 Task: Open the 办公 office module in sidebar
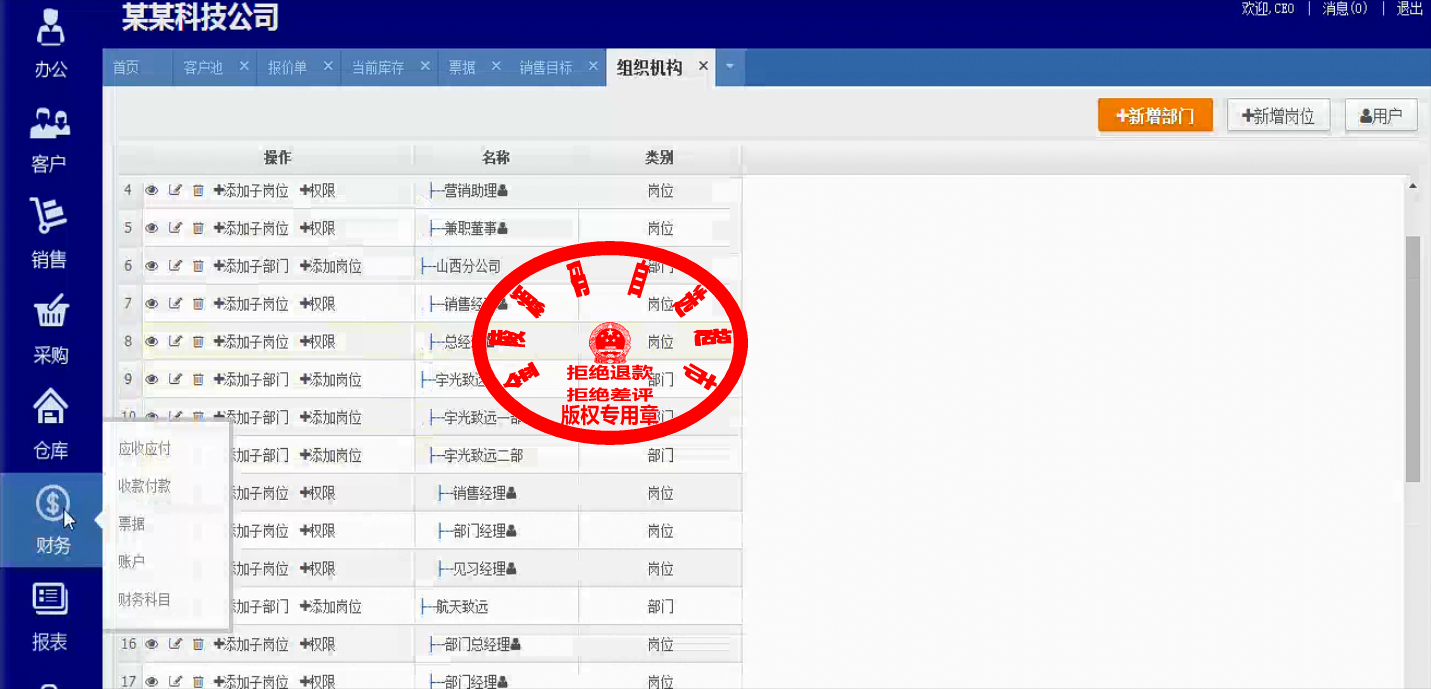(50, 43)
